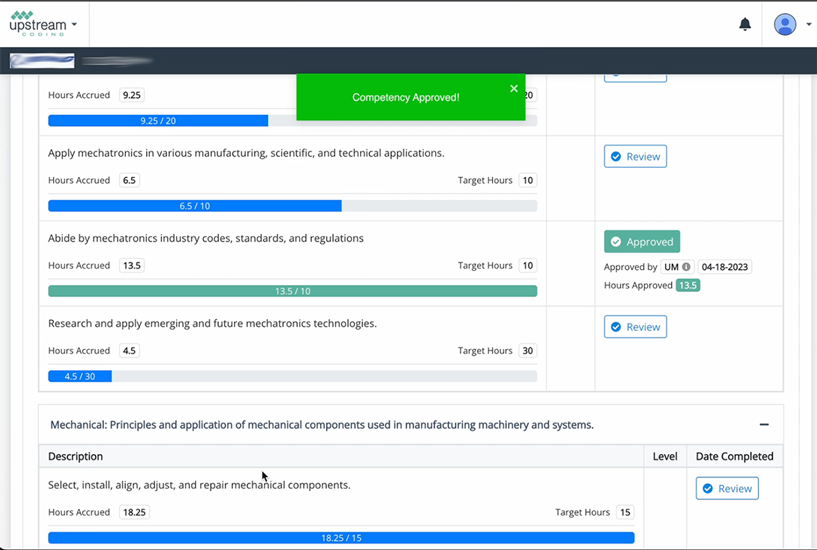Click the checkmark icon in the Review button for emerging technologies
This screenshot has width=817, height=550.
pyautogui.click(x=616, y=327)
